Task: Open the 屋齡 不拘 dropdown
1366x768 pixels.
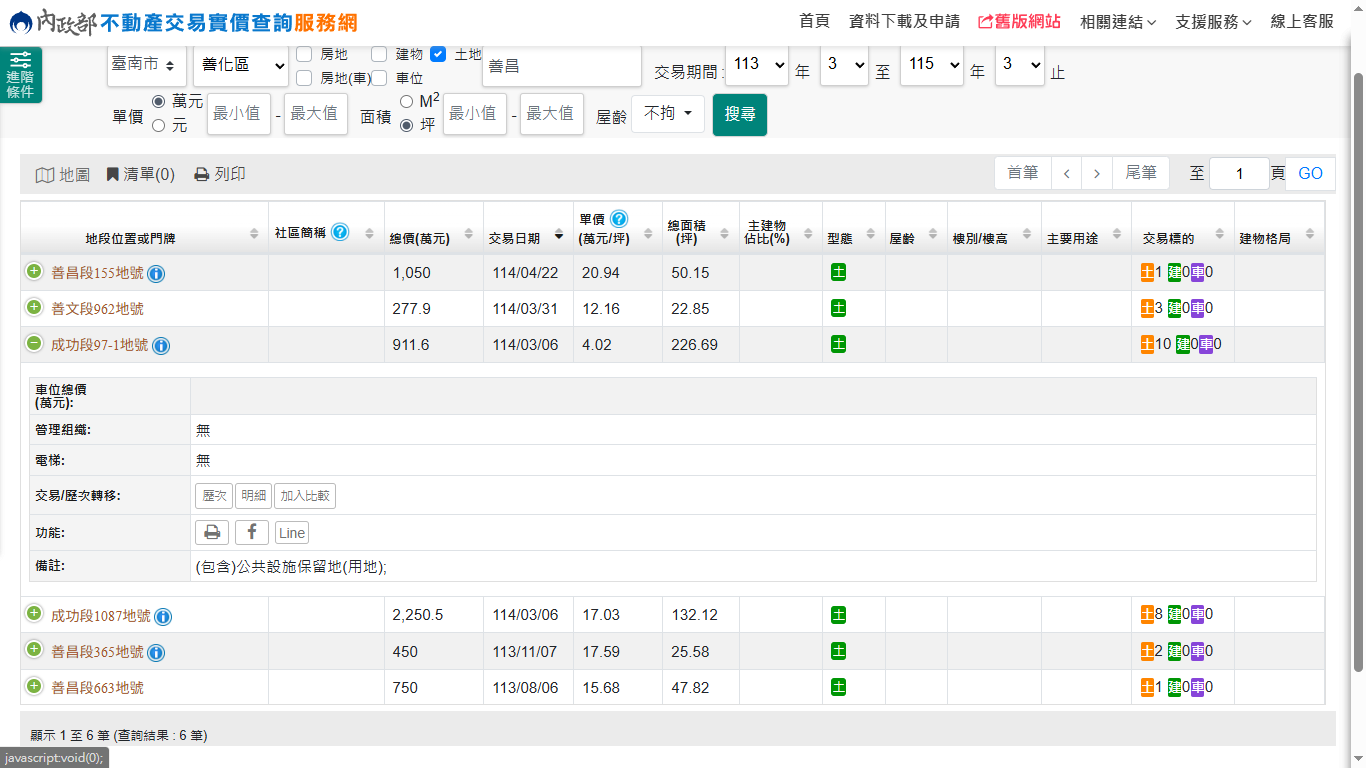Action: 667,114
